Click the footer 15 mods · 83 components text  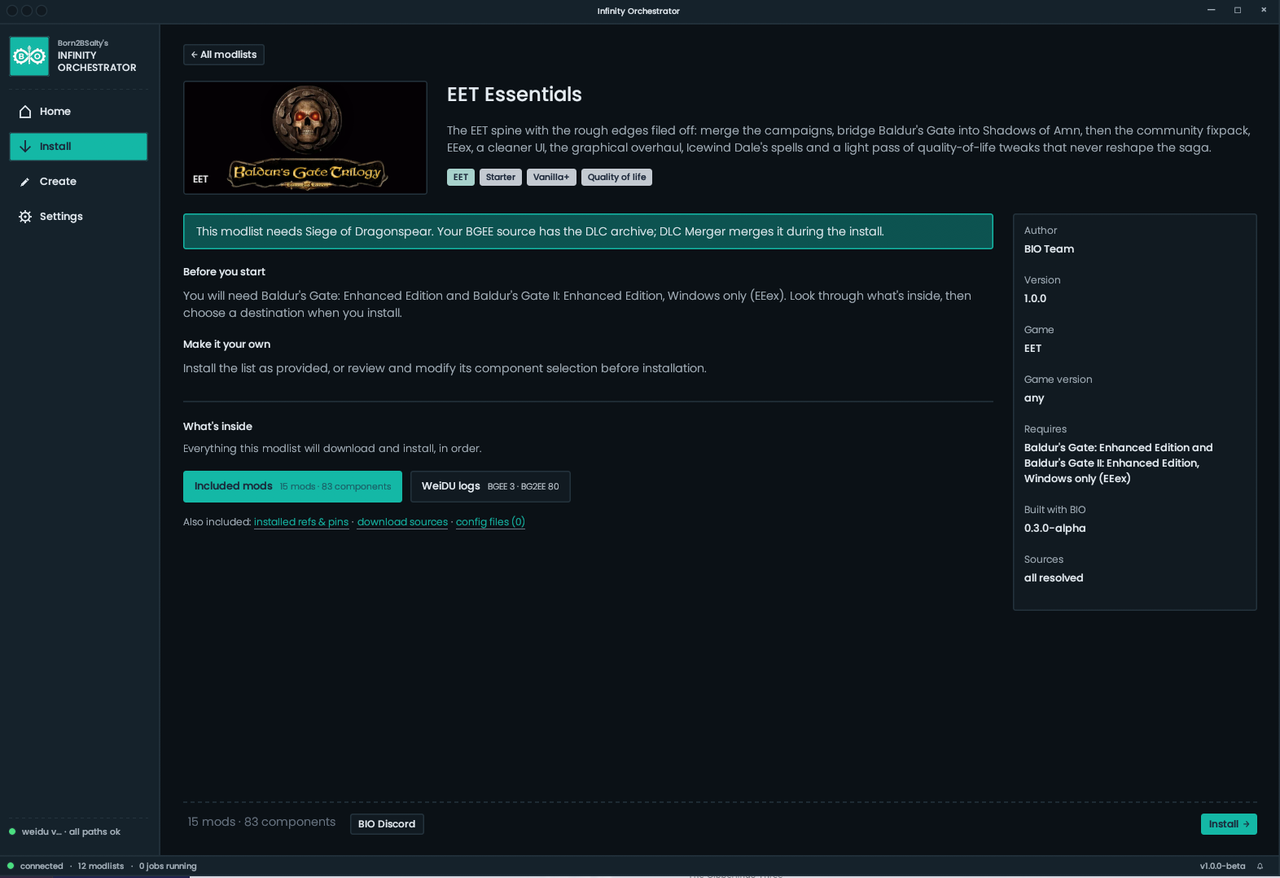point(262,822)
